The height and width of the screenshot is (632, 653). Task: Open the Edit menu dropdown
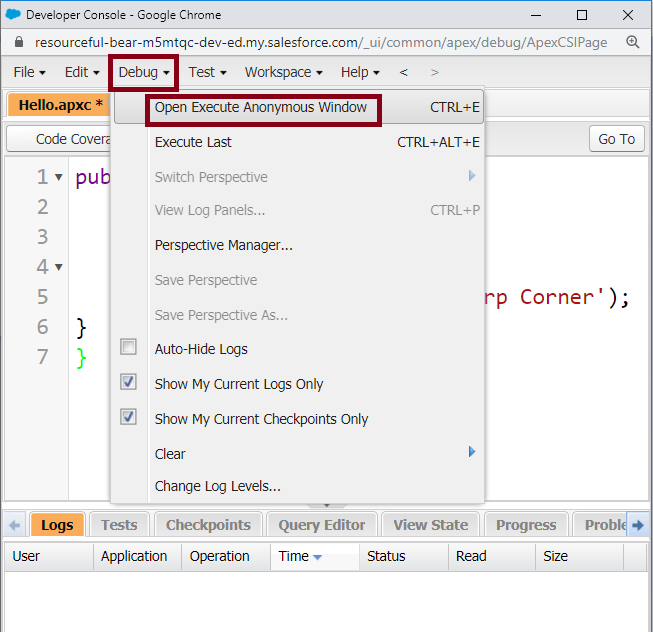(82, 72)
